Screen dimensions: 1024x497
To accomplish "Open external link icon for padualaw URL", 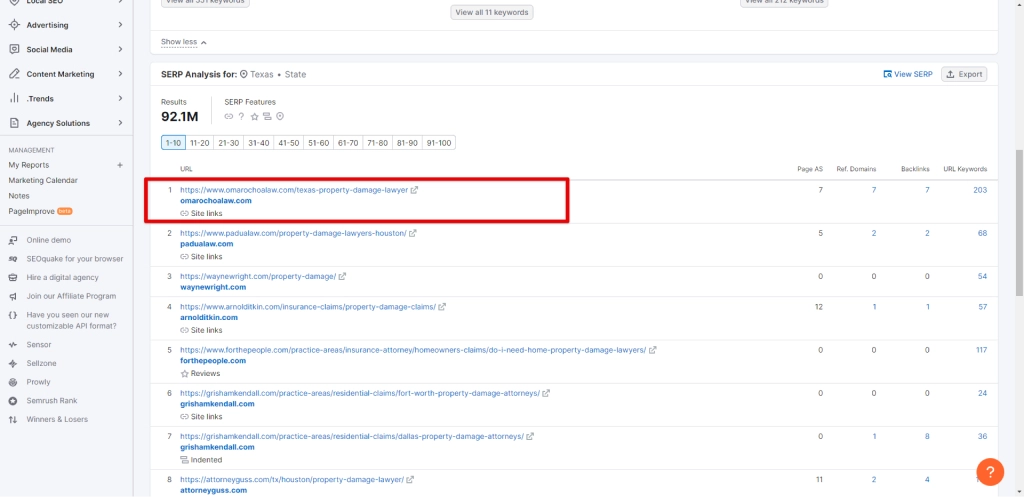I will coord(413,233).
